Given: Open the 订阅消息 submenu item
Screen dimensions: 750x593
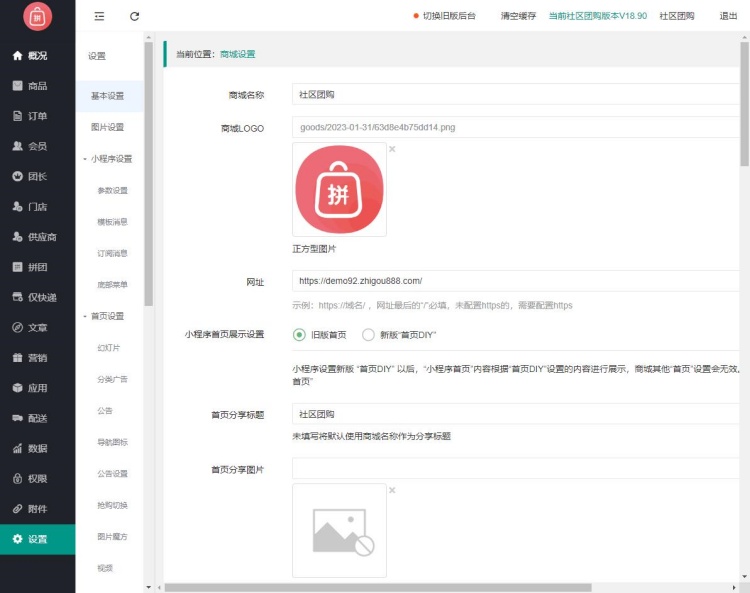Looking at the screenshot, I should tap(112, 253).
